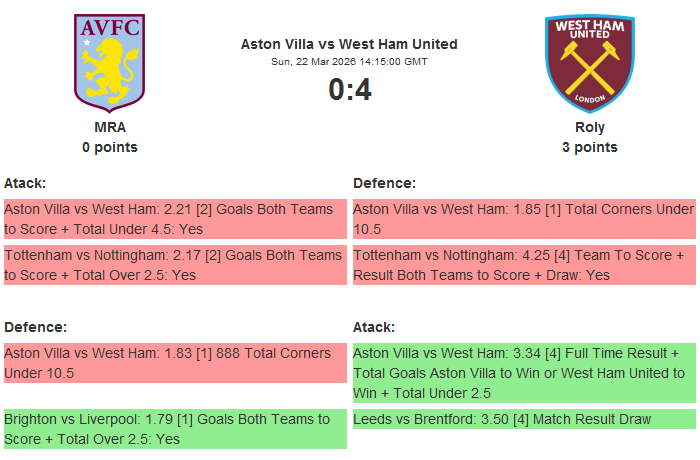Click Roly's 3 points label

(x=590, y=147)
